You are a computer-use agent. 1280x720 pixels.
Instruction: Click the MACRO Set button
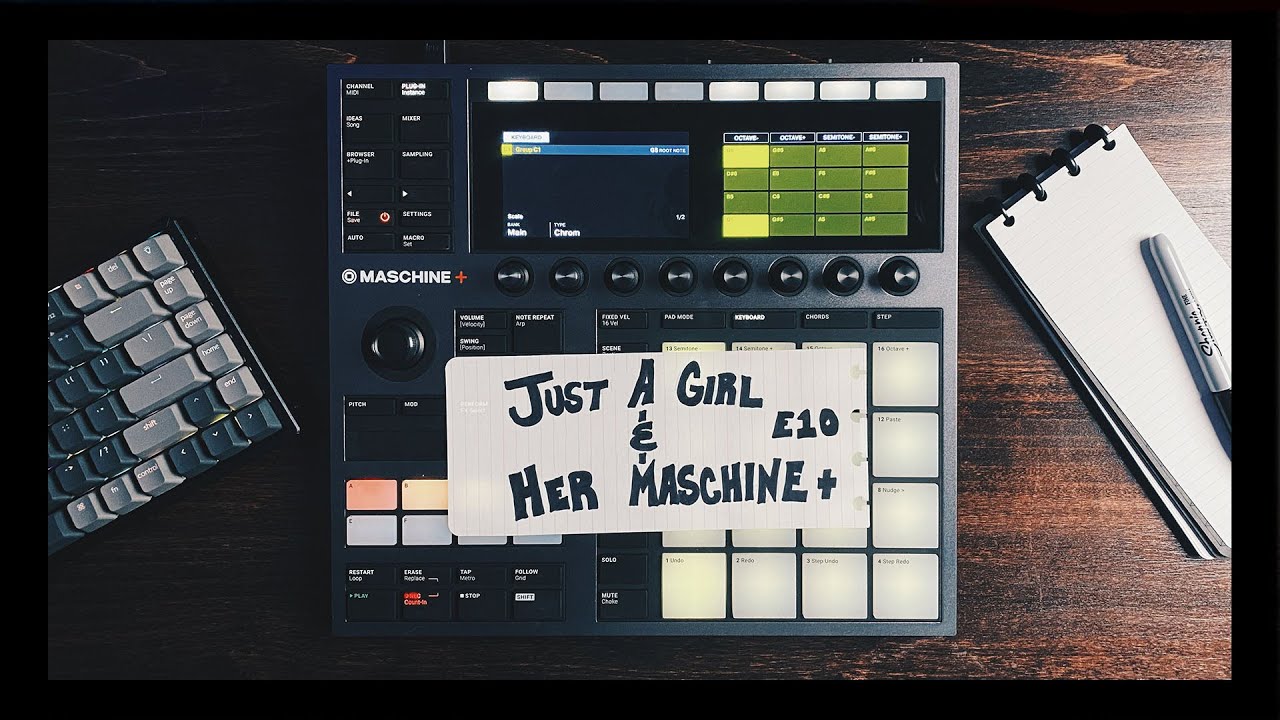point(425,241)
